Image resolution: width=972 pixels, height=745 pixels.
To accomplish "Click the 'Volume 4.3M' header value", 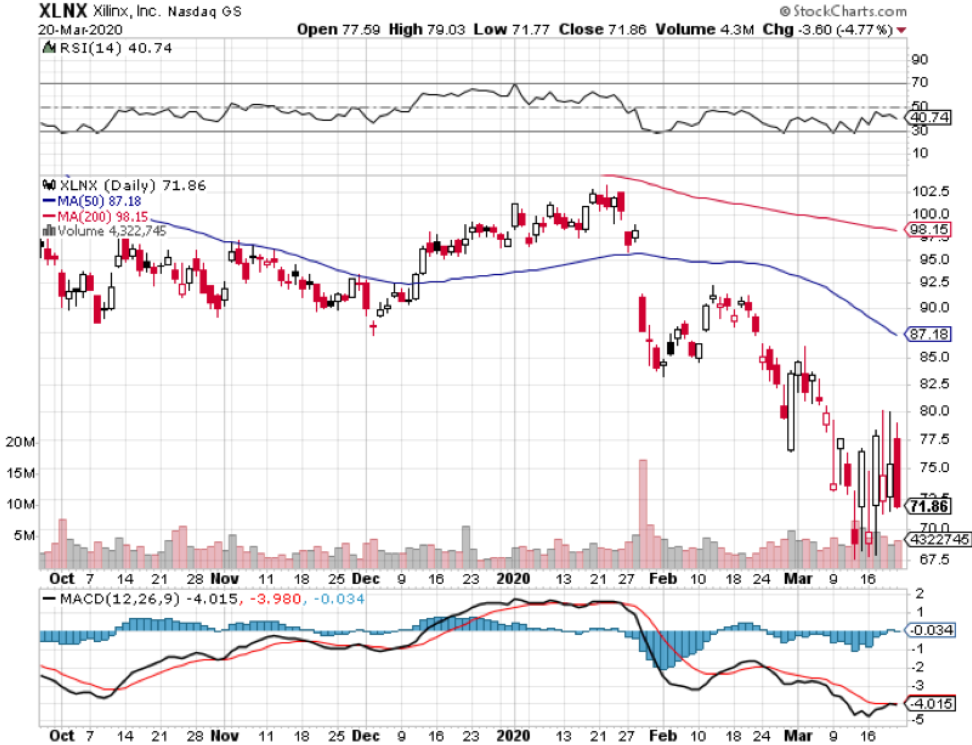I will tap(705, 29).
